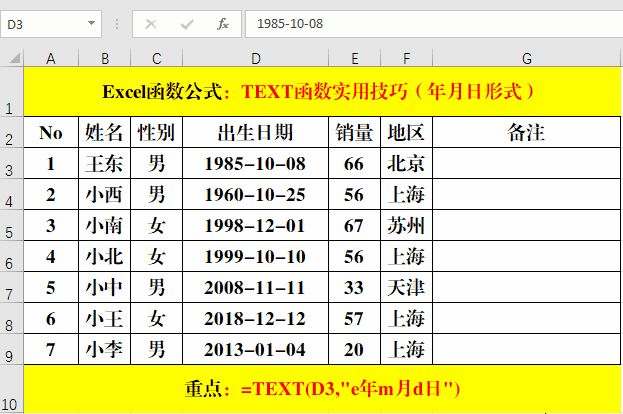Select the column G header
Screen dimensions: 623x414
click(x=526, y=58)
